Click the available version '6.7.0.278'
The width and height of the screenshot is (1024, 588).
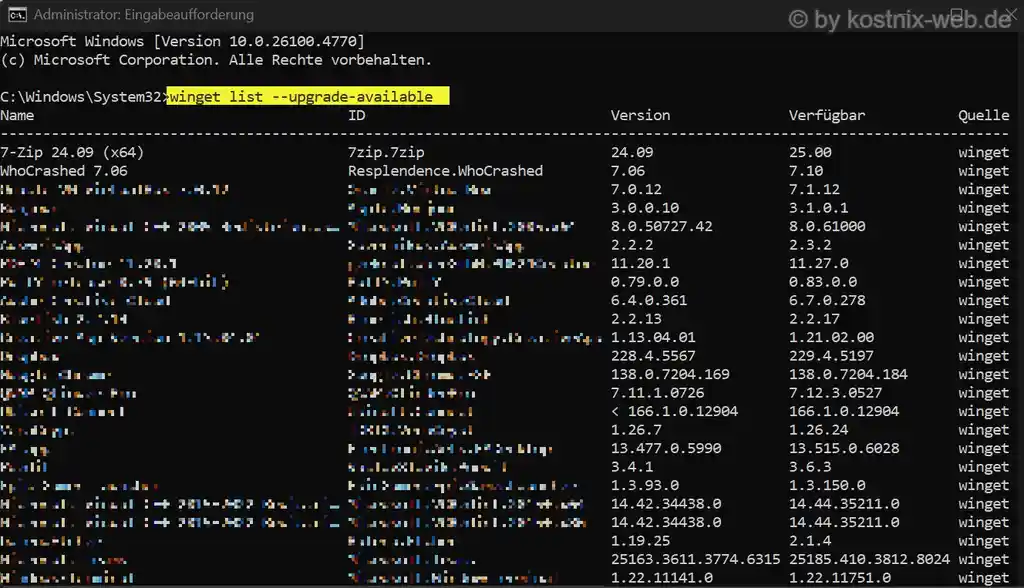pos(827,301)
